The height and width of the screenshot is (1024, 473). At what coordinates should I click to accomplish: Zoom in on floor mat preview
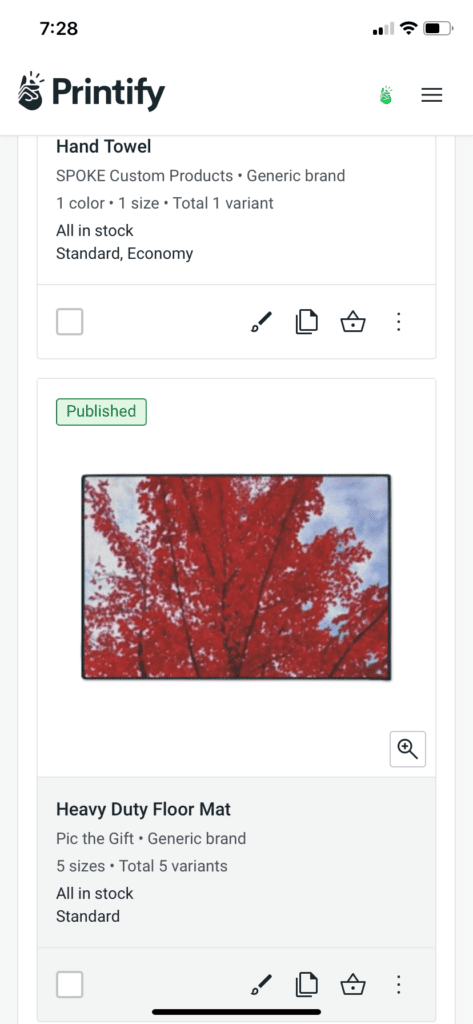pos(408,748)
